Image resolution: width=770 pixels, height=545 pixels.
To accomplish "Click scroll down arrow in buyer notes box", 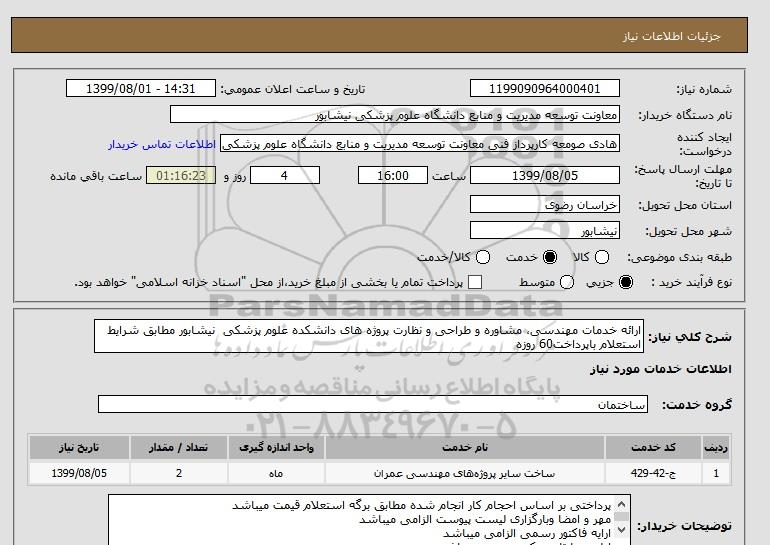I will pos(621,529).
